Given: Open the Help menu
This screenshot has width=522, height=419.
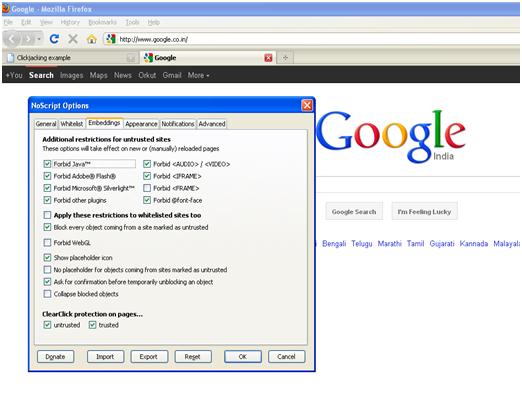Looking at the screenshot, I should click(x=154, y=22).
